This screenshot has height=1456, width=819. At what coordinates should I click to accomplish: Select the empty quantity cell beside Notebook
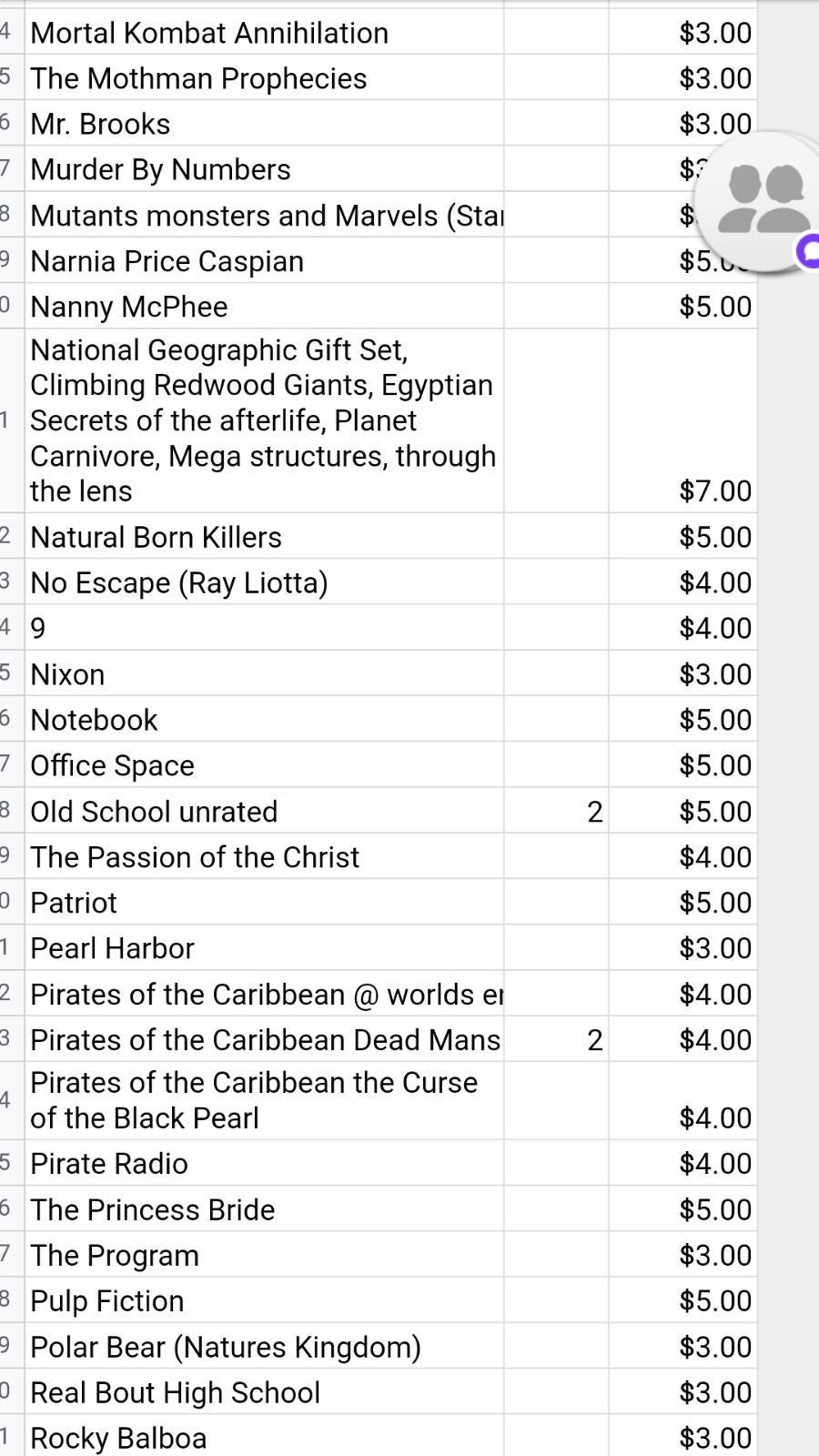tap(556, 719)
